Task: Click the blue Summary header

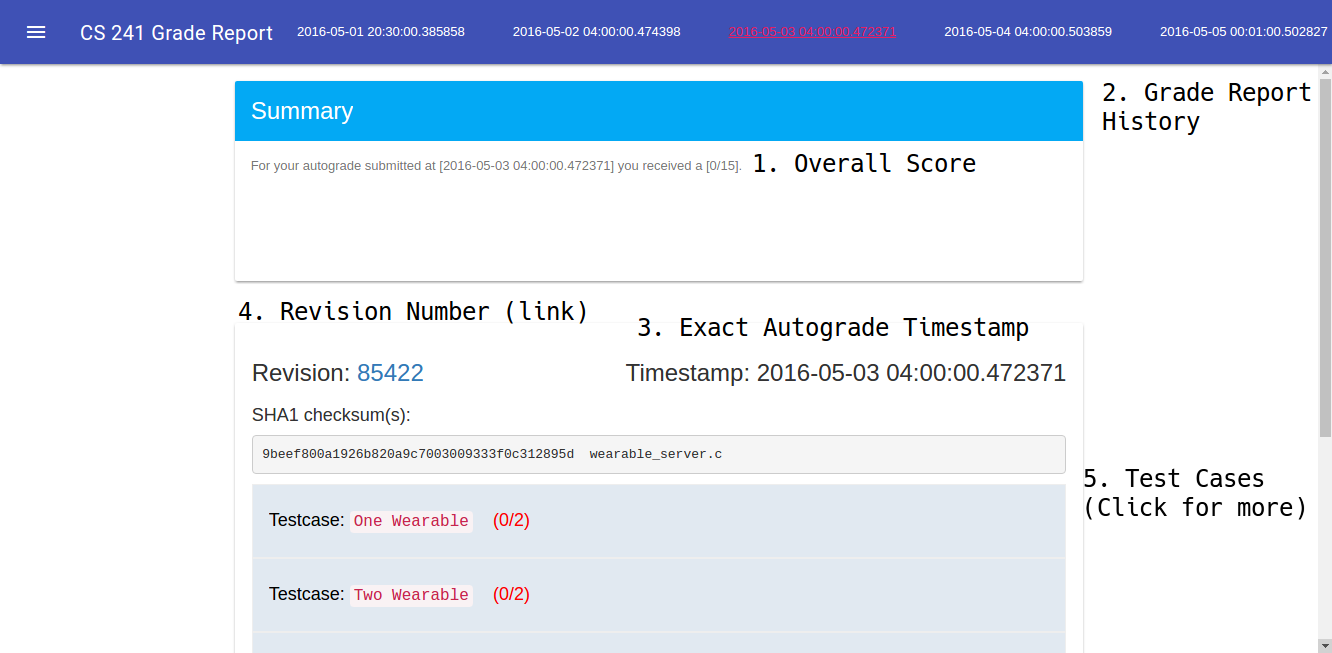Action: coord(658,111)
